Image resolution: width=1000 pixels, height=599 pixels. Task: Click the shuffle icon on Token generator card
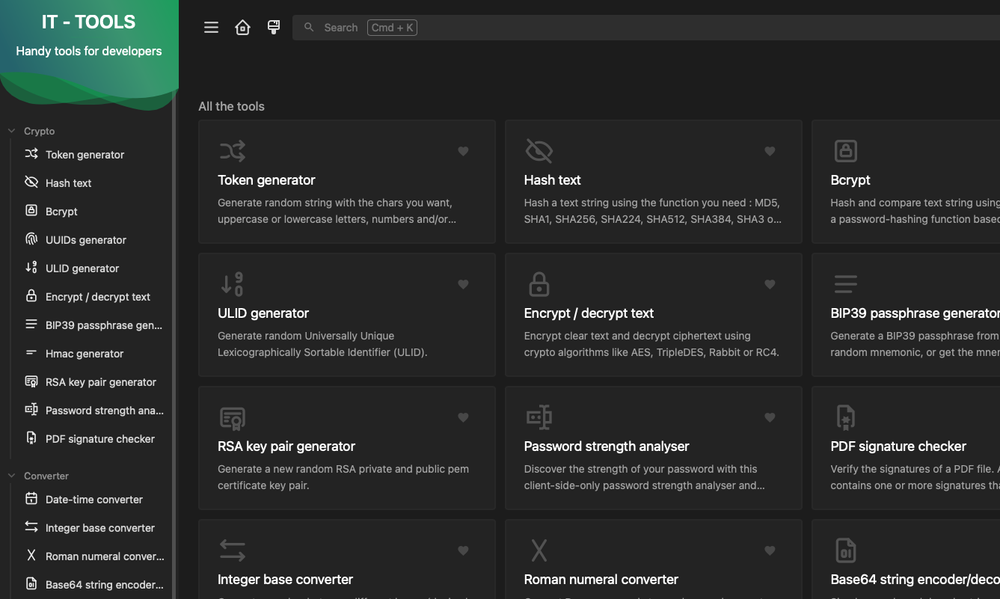coord(232,151)
